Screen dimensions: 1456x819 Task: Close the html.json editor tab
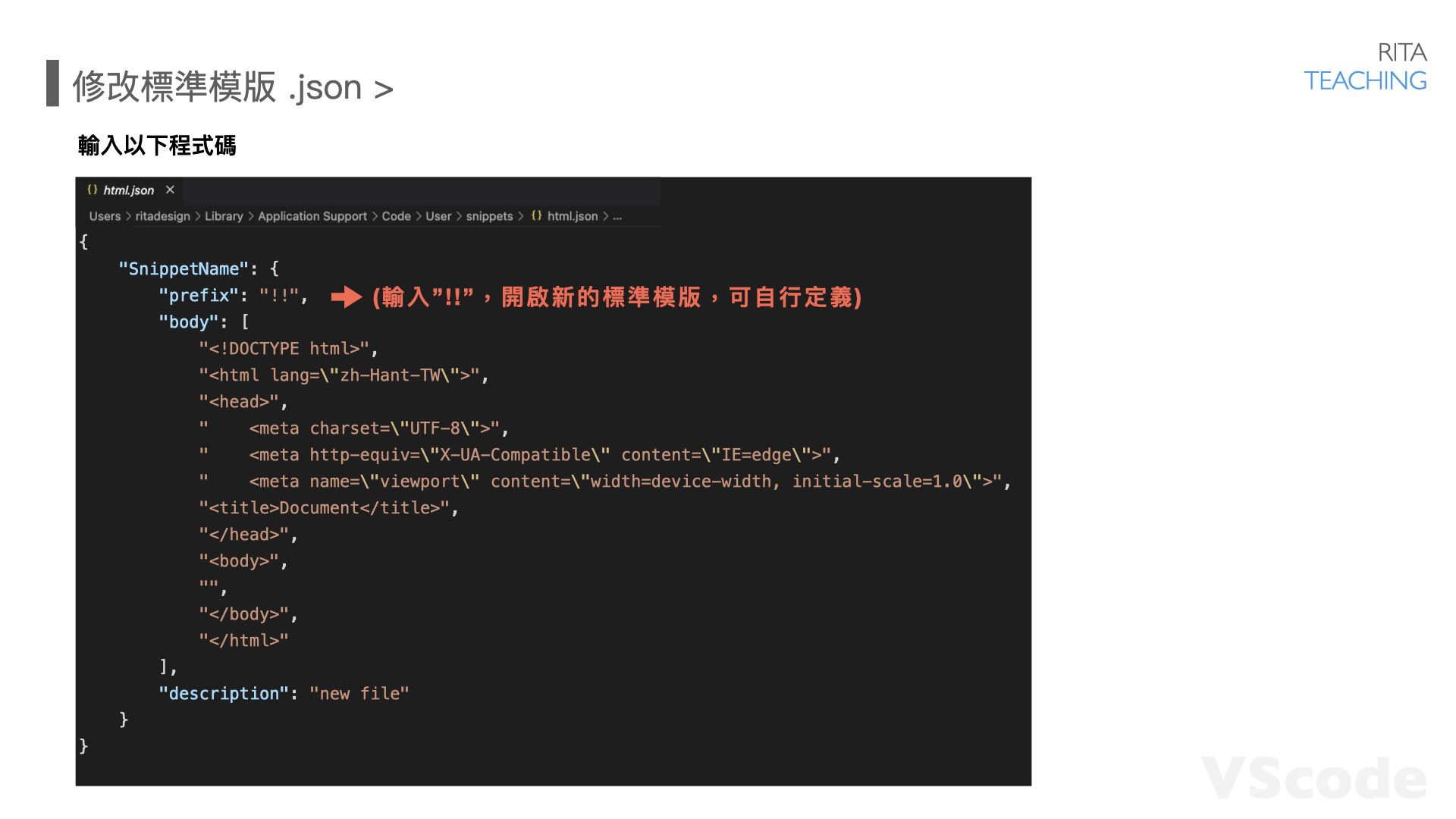[169, 190]
